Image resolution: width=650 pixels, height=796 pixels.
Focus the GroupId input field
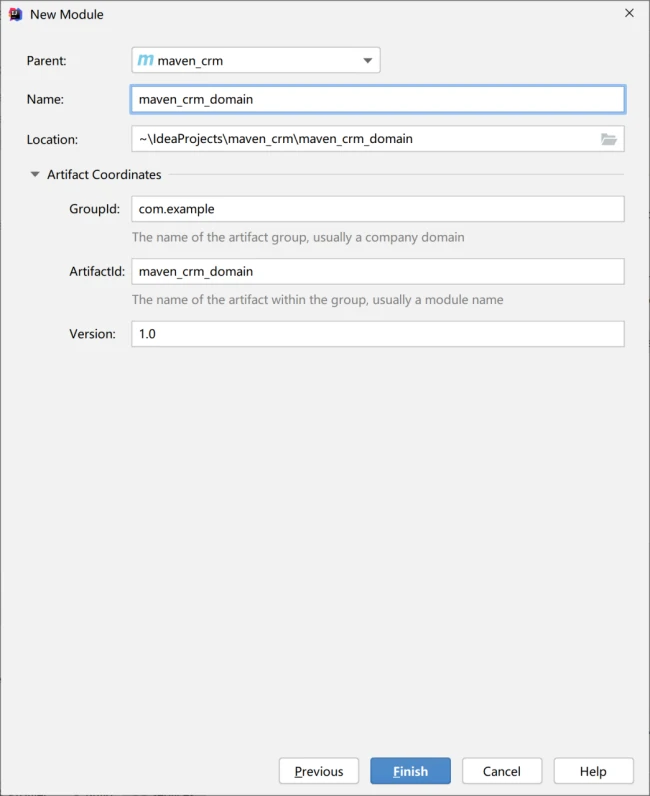[x=377, y=209]
